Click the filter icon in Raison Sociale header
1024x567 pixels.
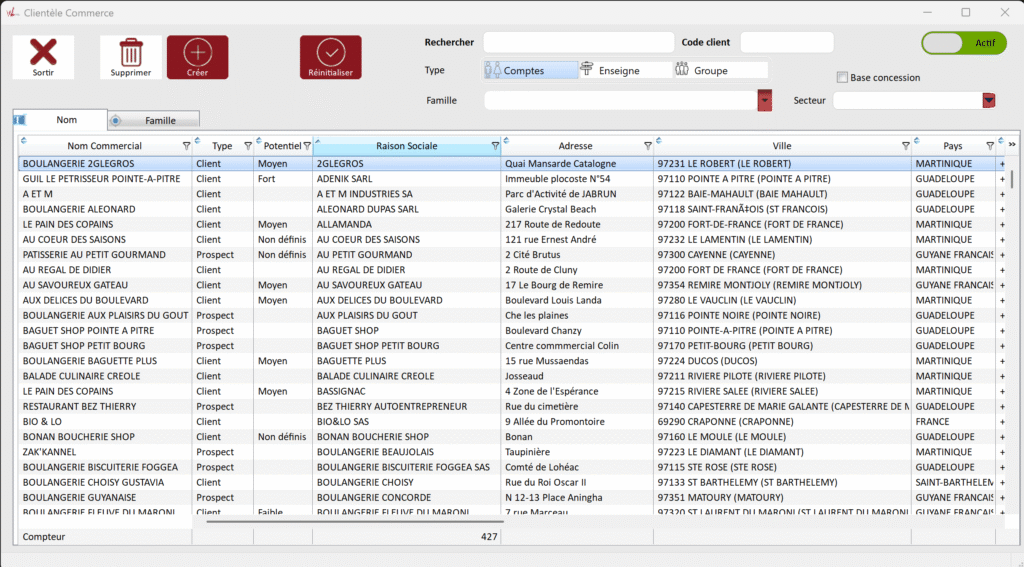[x=495, y=146]
